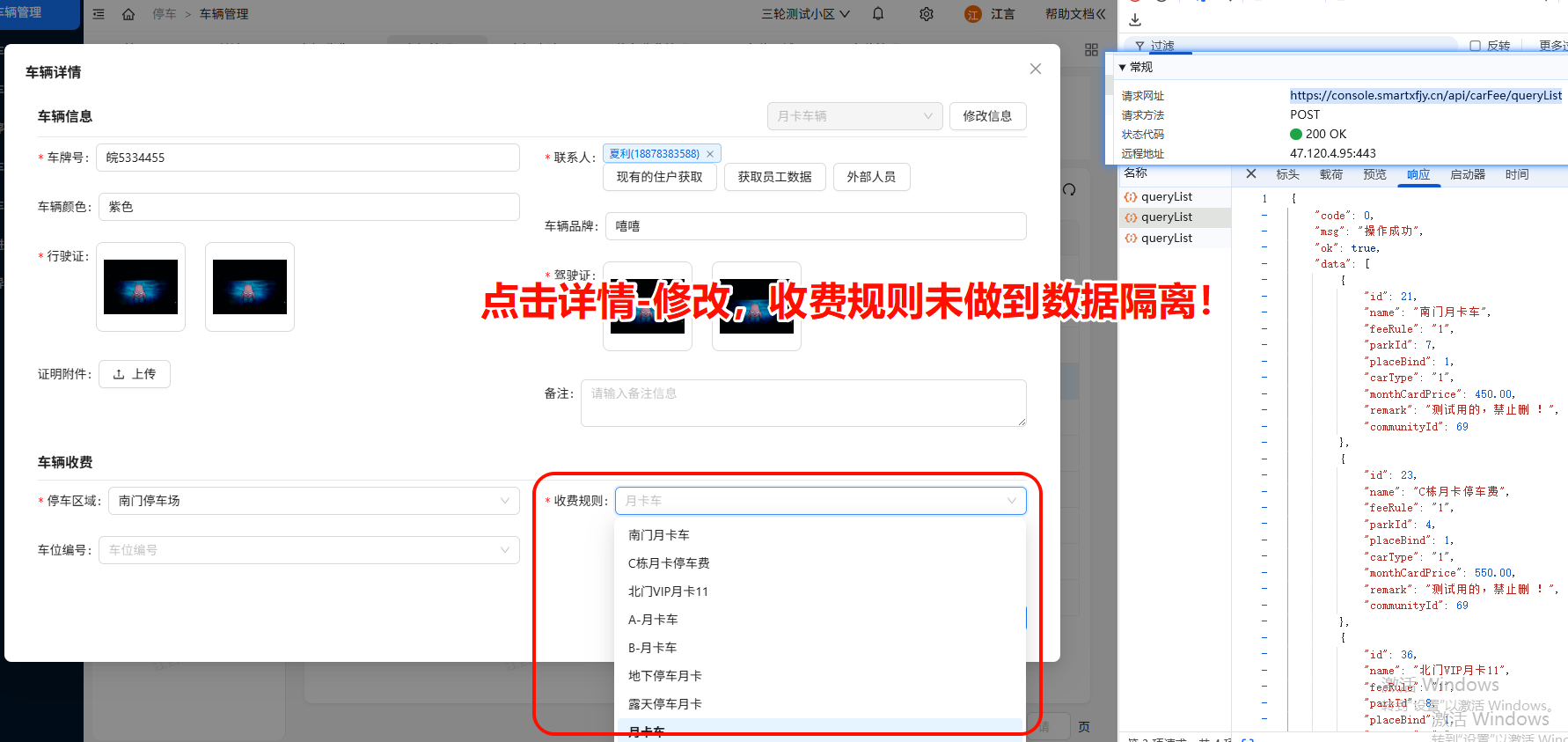Select the third queryList request
1568x742 pixels.
point(1175,239)
